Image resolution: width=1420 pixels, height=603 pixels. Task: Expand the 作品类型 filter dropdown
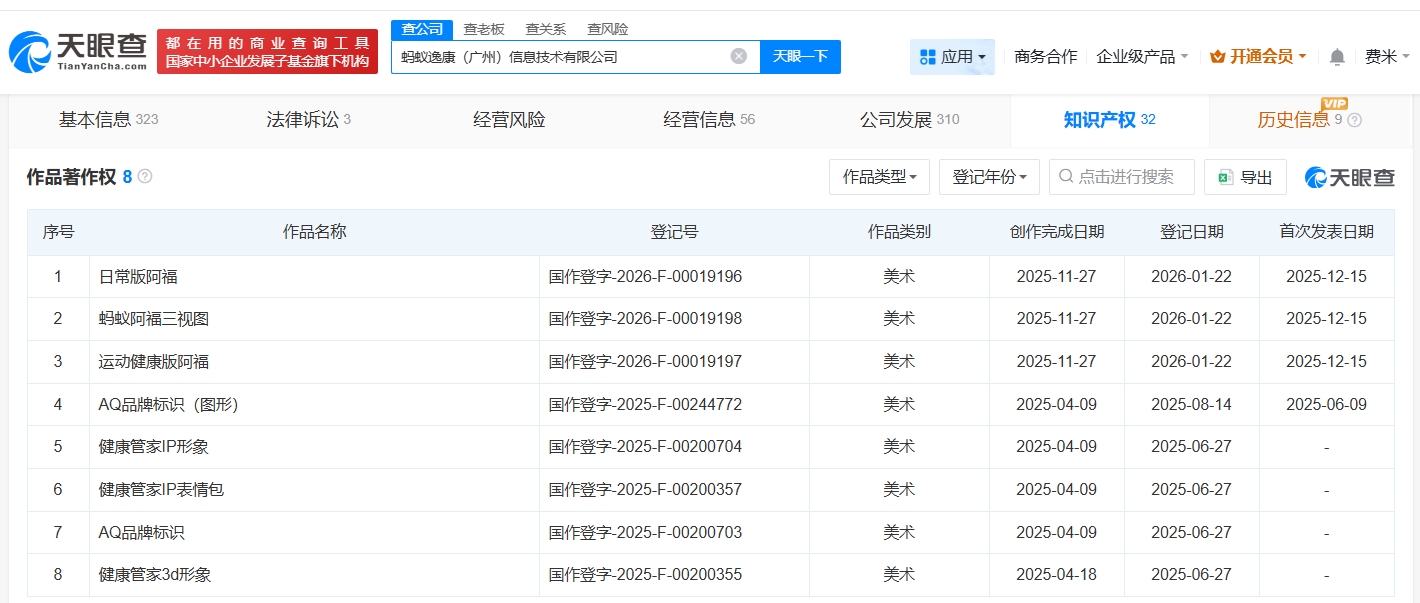[879, 177]
